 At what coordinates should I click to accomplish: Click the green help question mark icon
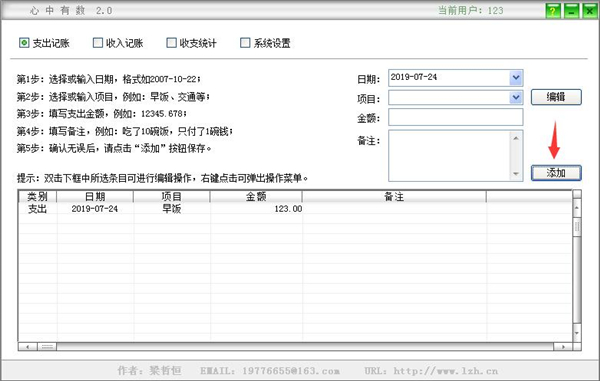pyautogui.click(x=553, y=11)
